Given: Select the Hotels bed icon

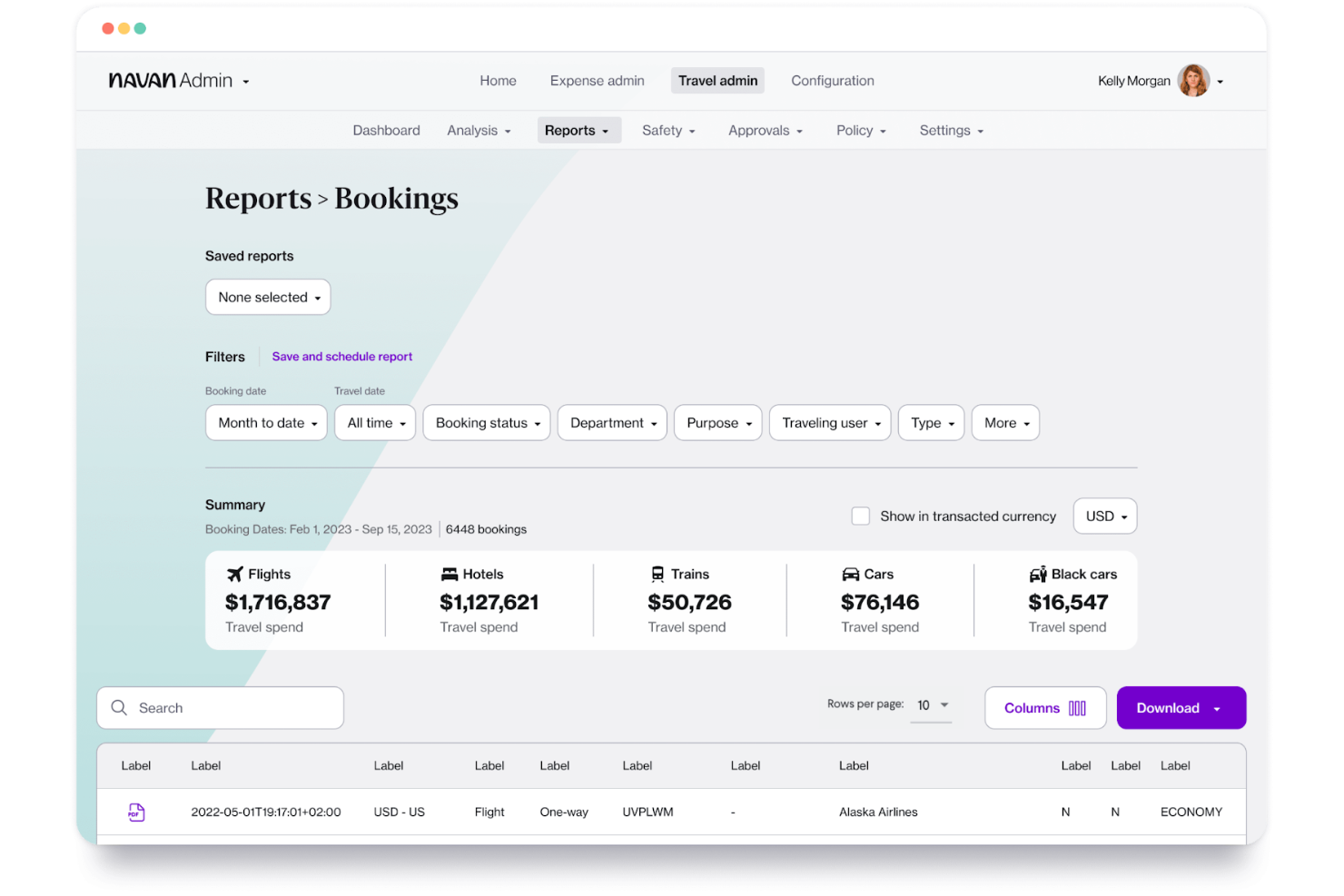Looking at the screenshot, I should 450,574.
